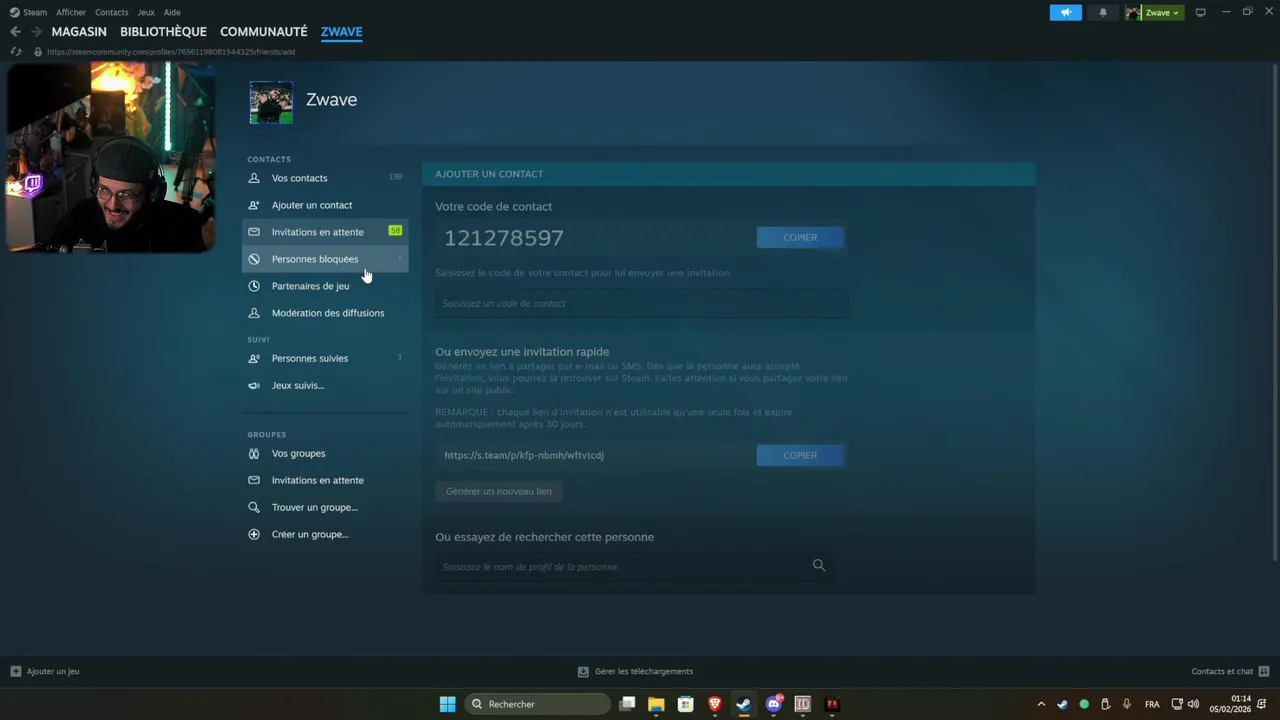The width and height of the screenshot is (1280, 720).
Task: Open Invitations en attente under Contacts
Action: coord(325,232)
